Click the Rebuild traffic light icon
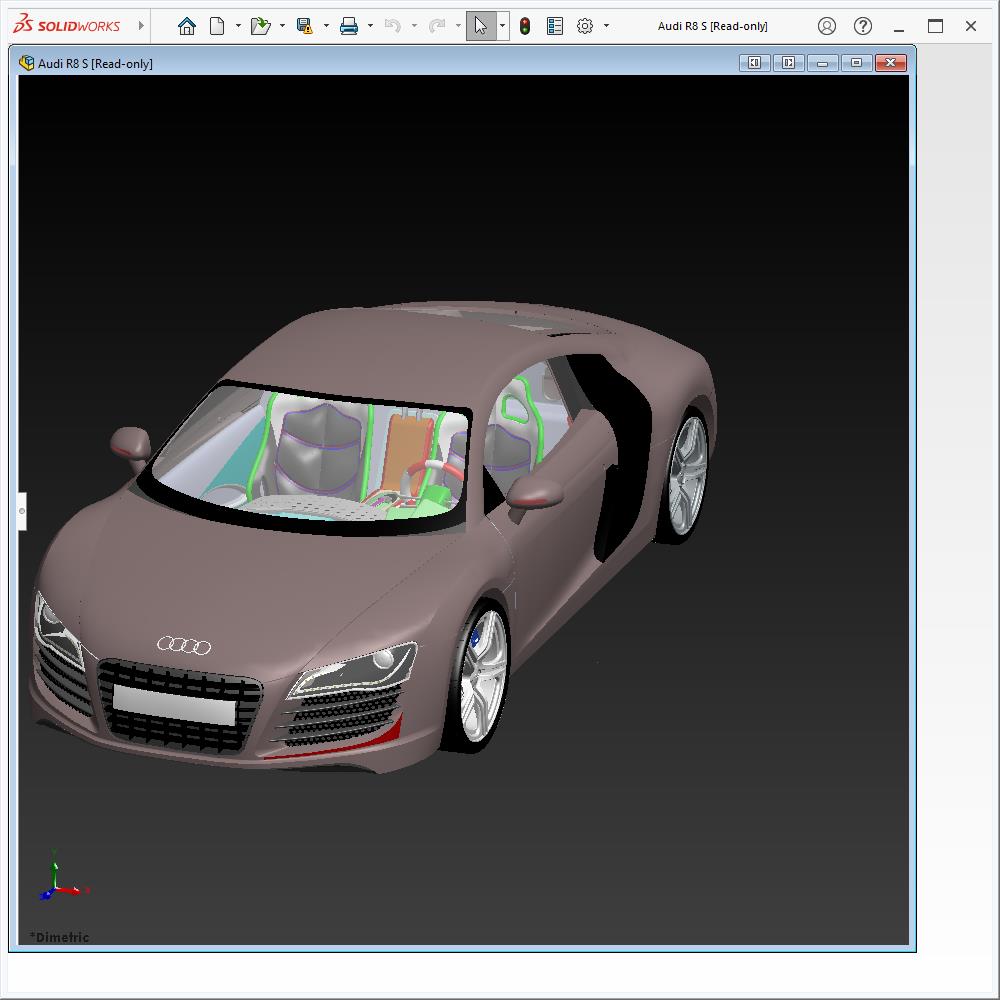Viewport: 1000px width, 1000px height. point(525,26)
